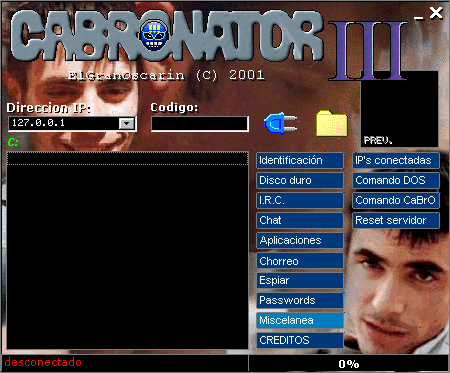Select the Aplicaciones button
The height and width of the screenshot is (373, 450).
click(x=300, y=240)
